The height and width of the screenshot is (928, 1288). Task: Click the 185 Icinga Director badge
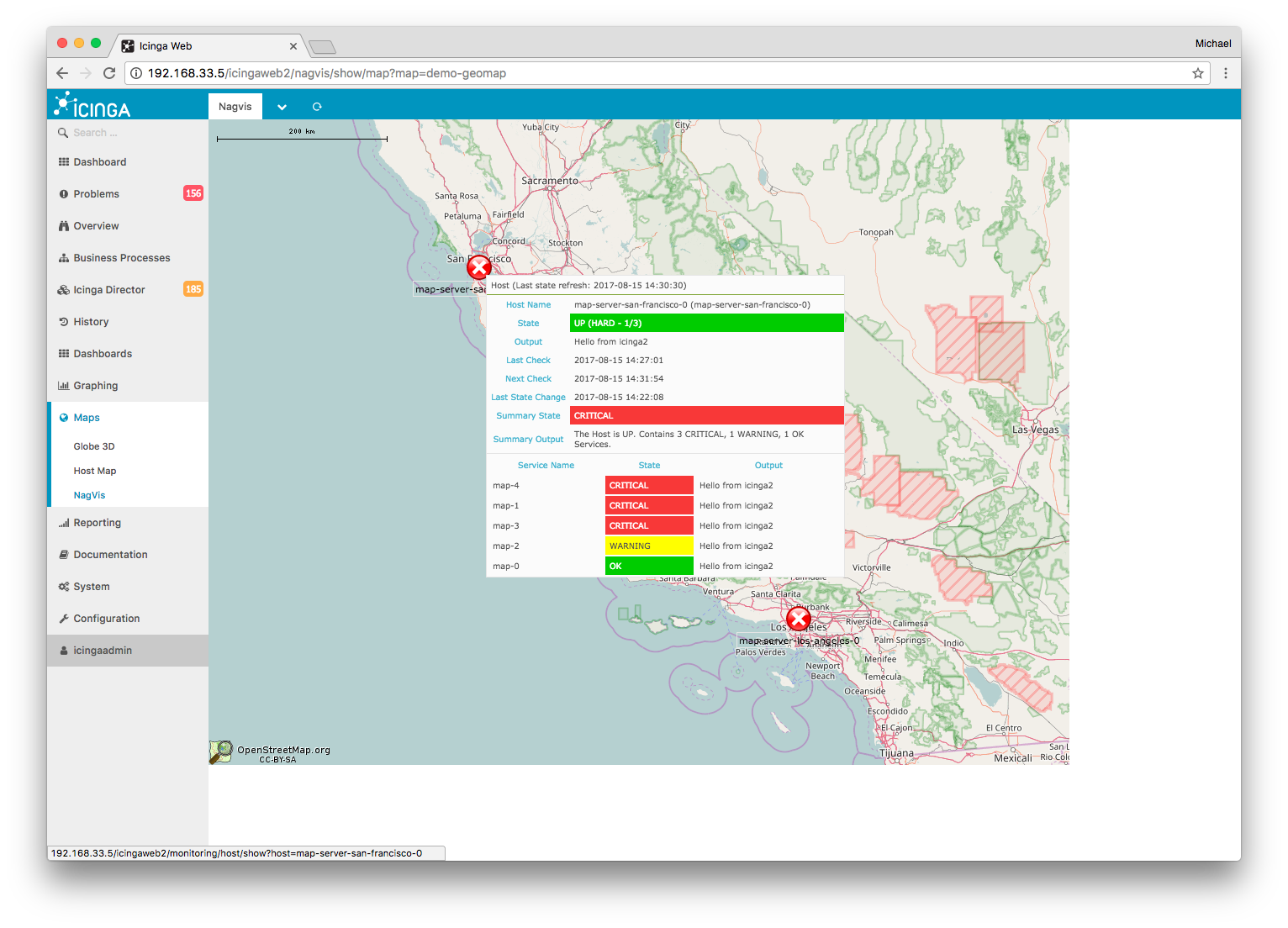click(193, 289)
